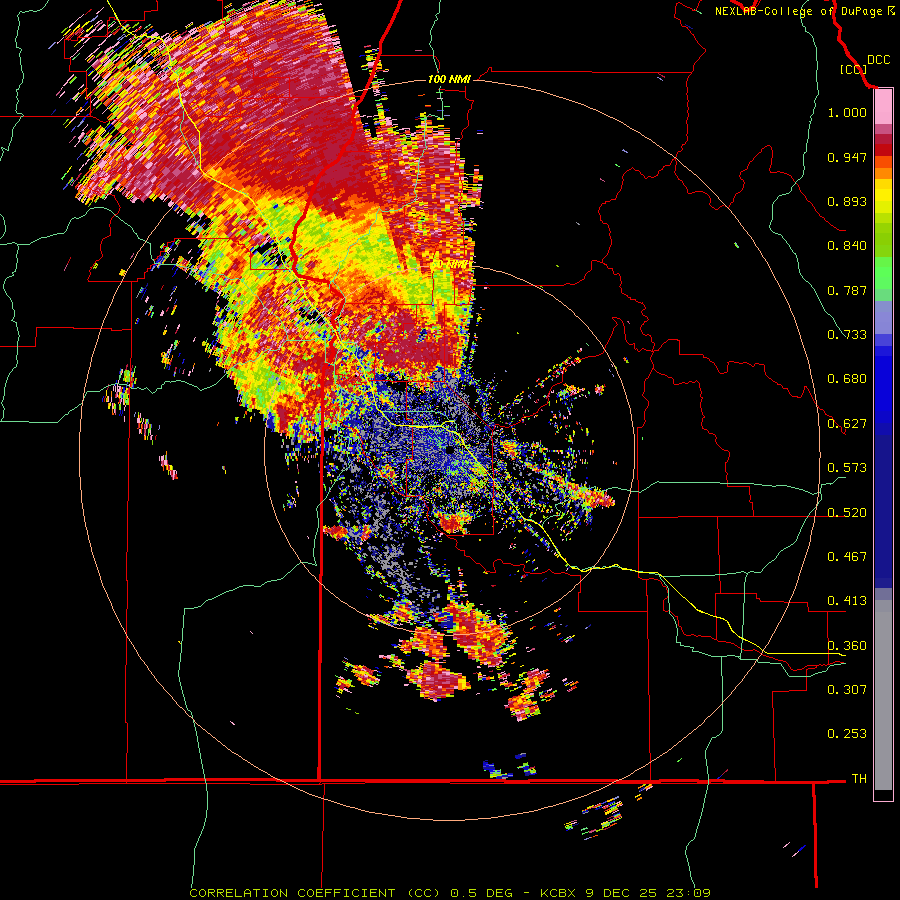Click the 0.573 scale value

point(847,468)
